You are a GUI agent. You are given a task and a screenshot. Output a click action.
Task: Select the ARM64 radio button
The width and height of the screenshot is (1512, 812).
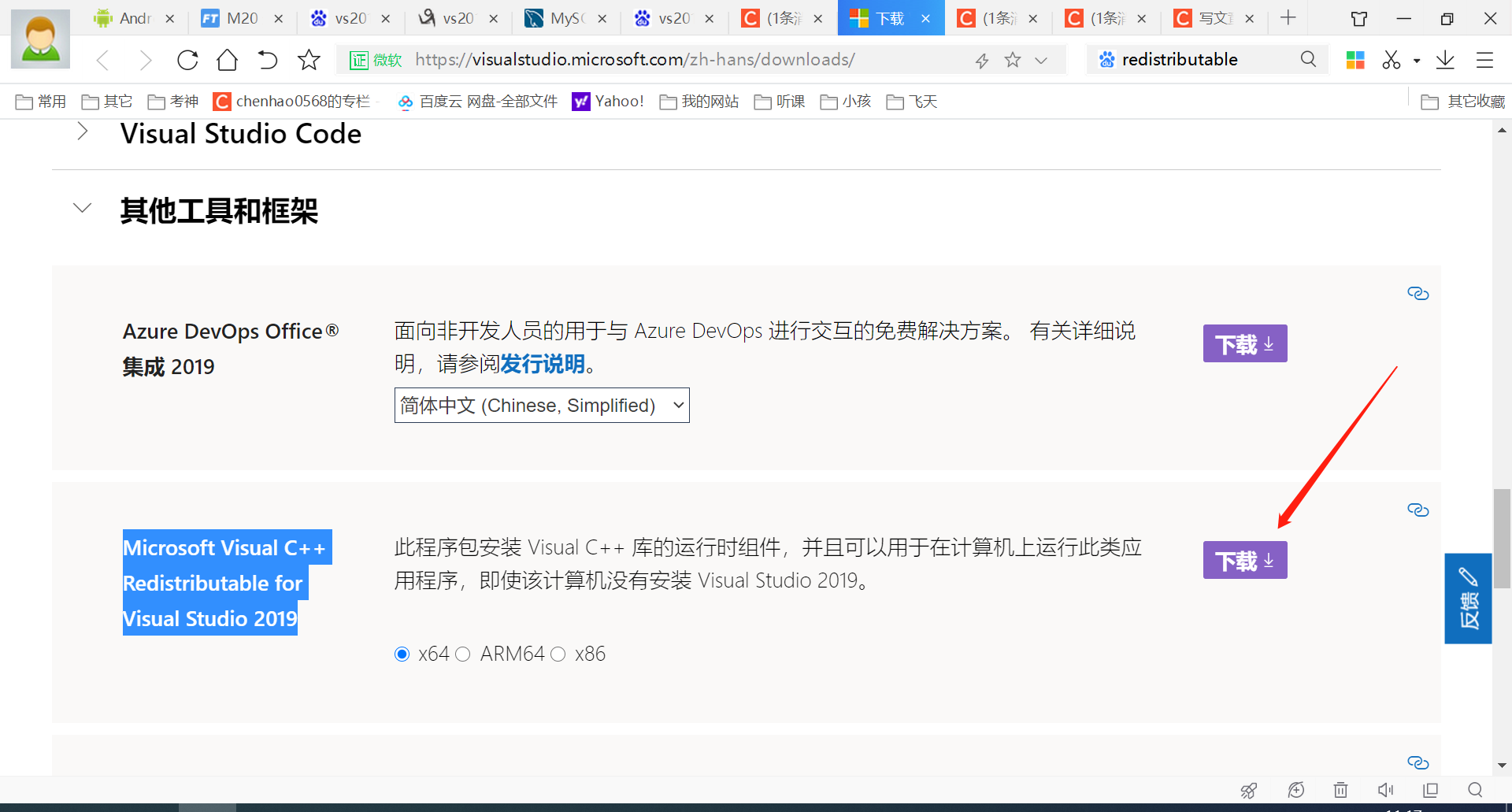pos(463,654)
